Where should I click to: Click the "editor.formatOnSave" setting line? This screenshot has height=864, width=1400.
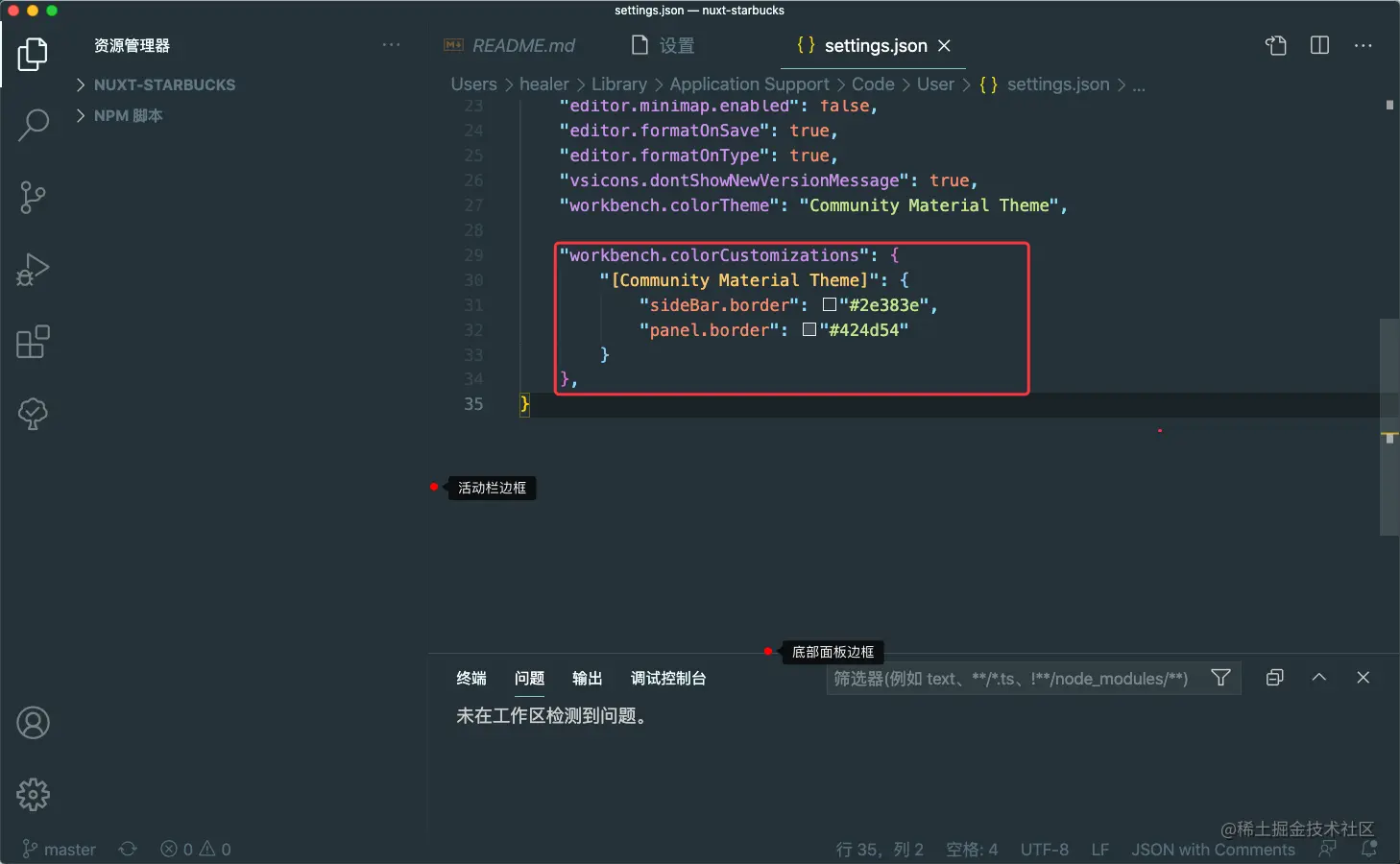pyautogui.click(x=699, y=131)
